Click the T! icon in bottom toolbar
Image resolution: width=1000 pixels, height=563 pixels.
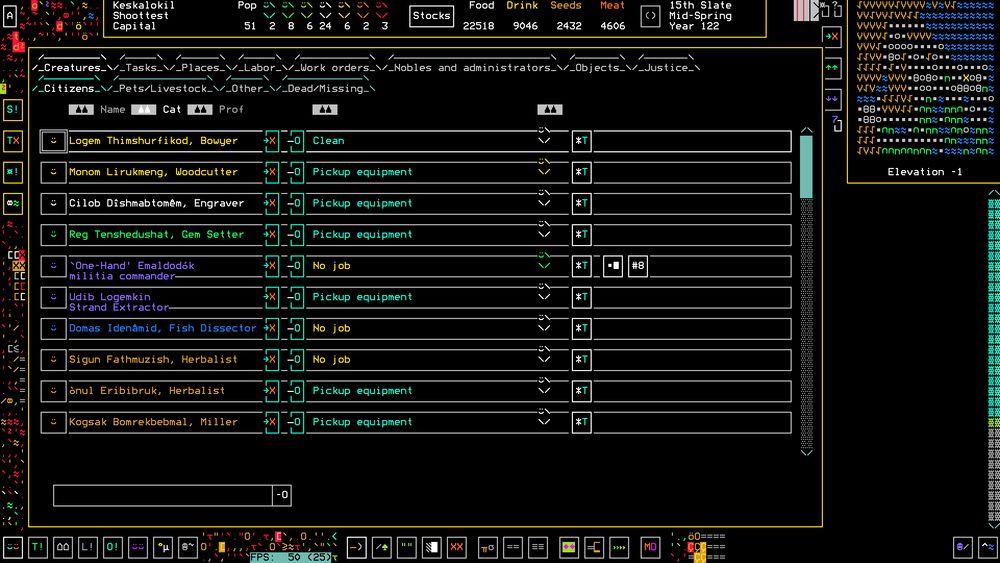tap(38, 547)
